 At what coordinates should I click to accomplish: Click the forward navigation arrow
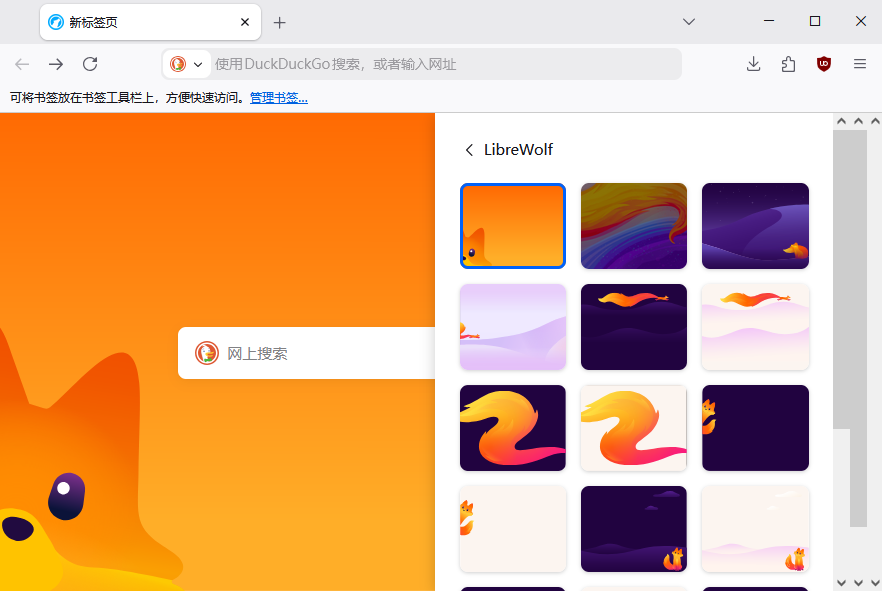(x=56, y=64)
